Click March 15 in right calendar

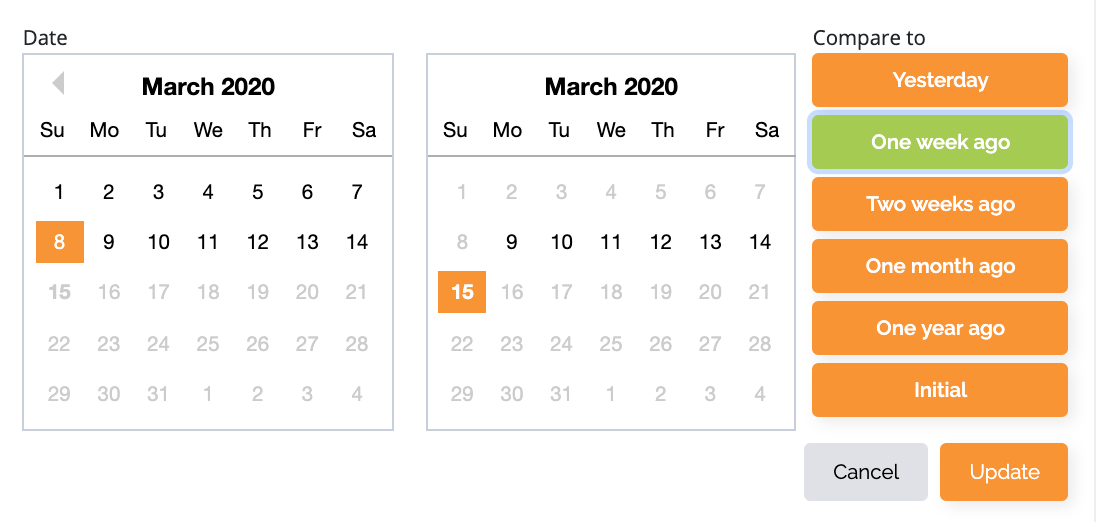pyautogui.click(x=462, y=292)
